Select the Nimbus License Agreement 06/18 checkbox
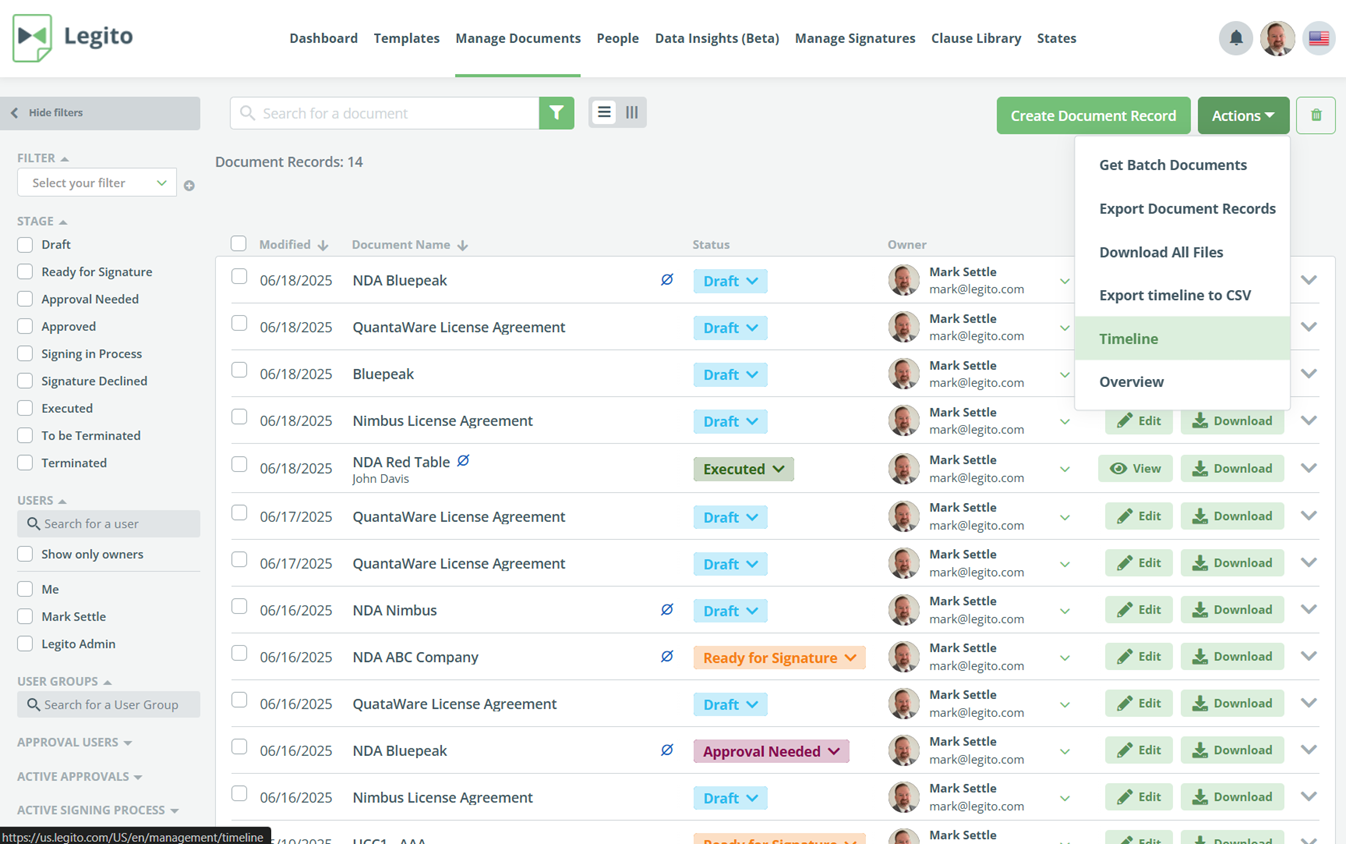The height and width of the screenshot is (844, 1346). click(x=239, y=417)
